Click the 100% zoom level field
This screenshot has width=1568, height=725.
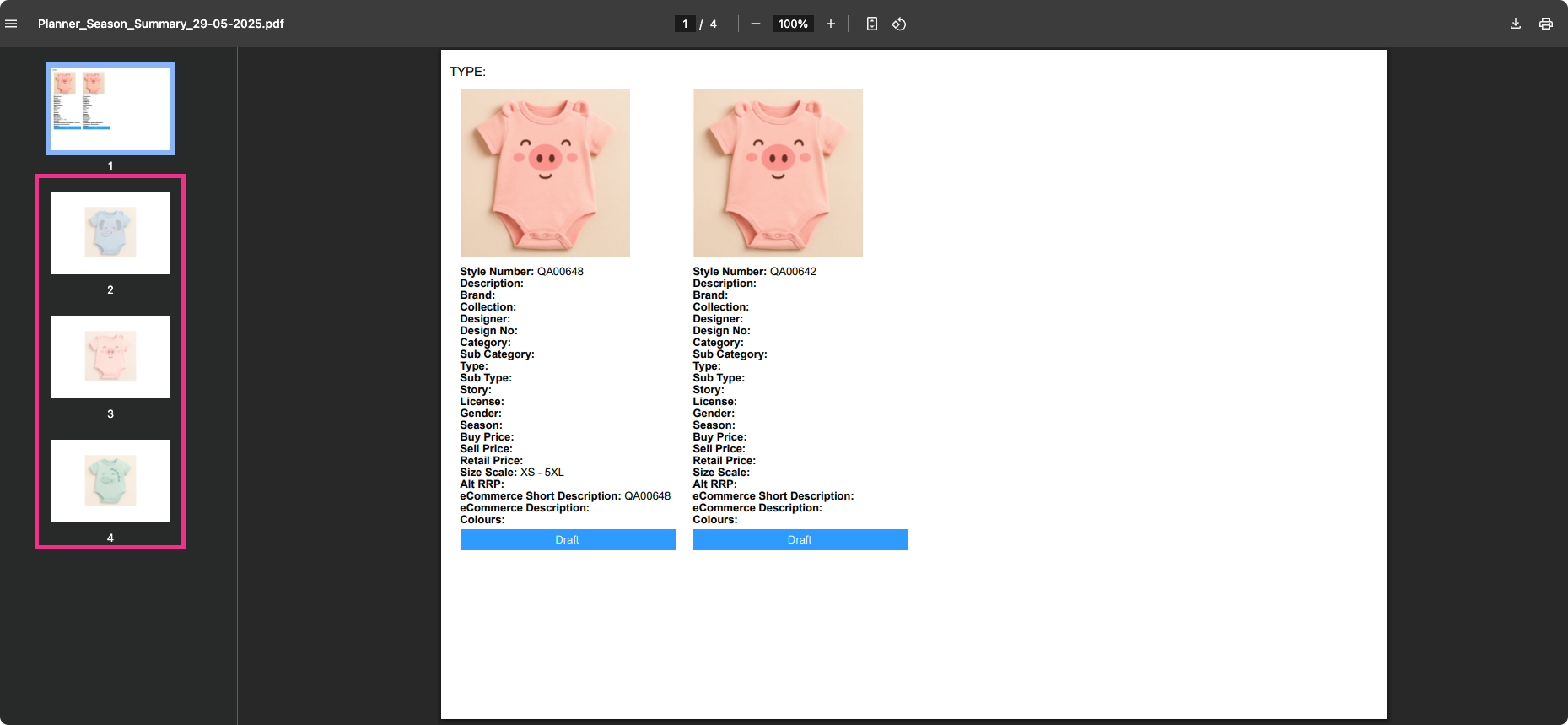(793, 24)
